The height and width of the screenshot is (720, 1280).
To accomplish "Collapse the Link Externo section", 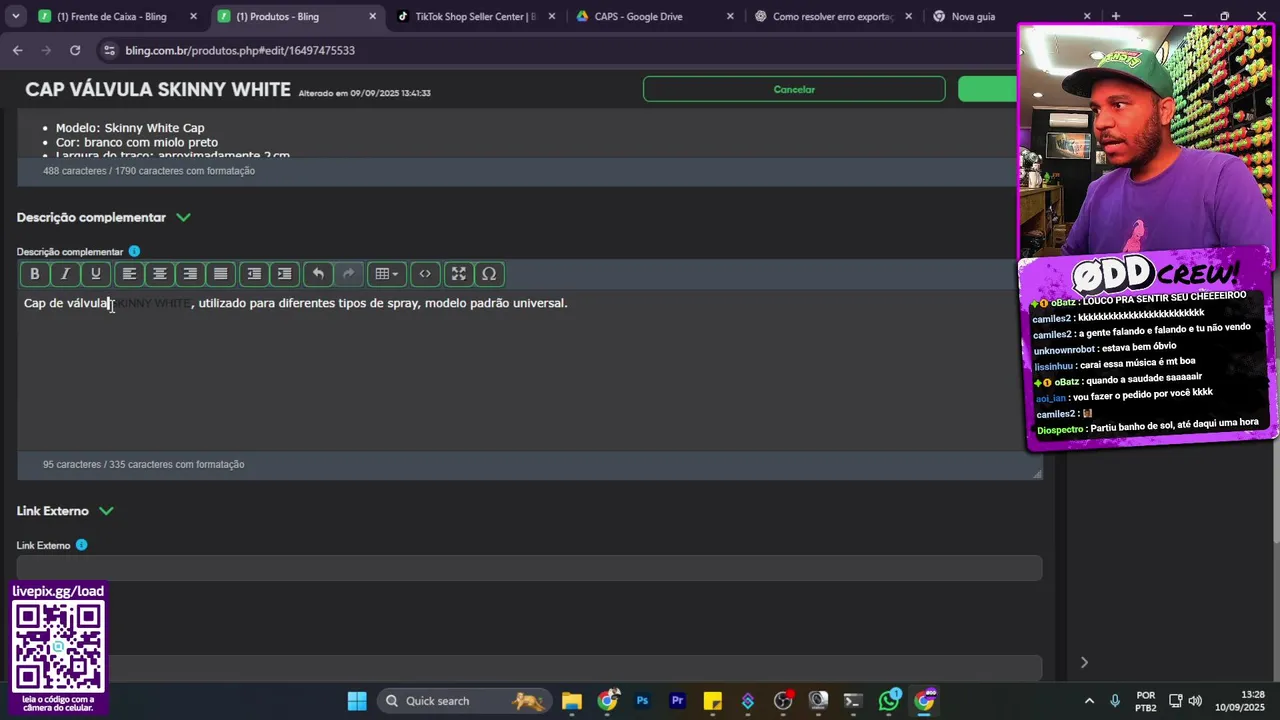I will [x=106, y=511].
